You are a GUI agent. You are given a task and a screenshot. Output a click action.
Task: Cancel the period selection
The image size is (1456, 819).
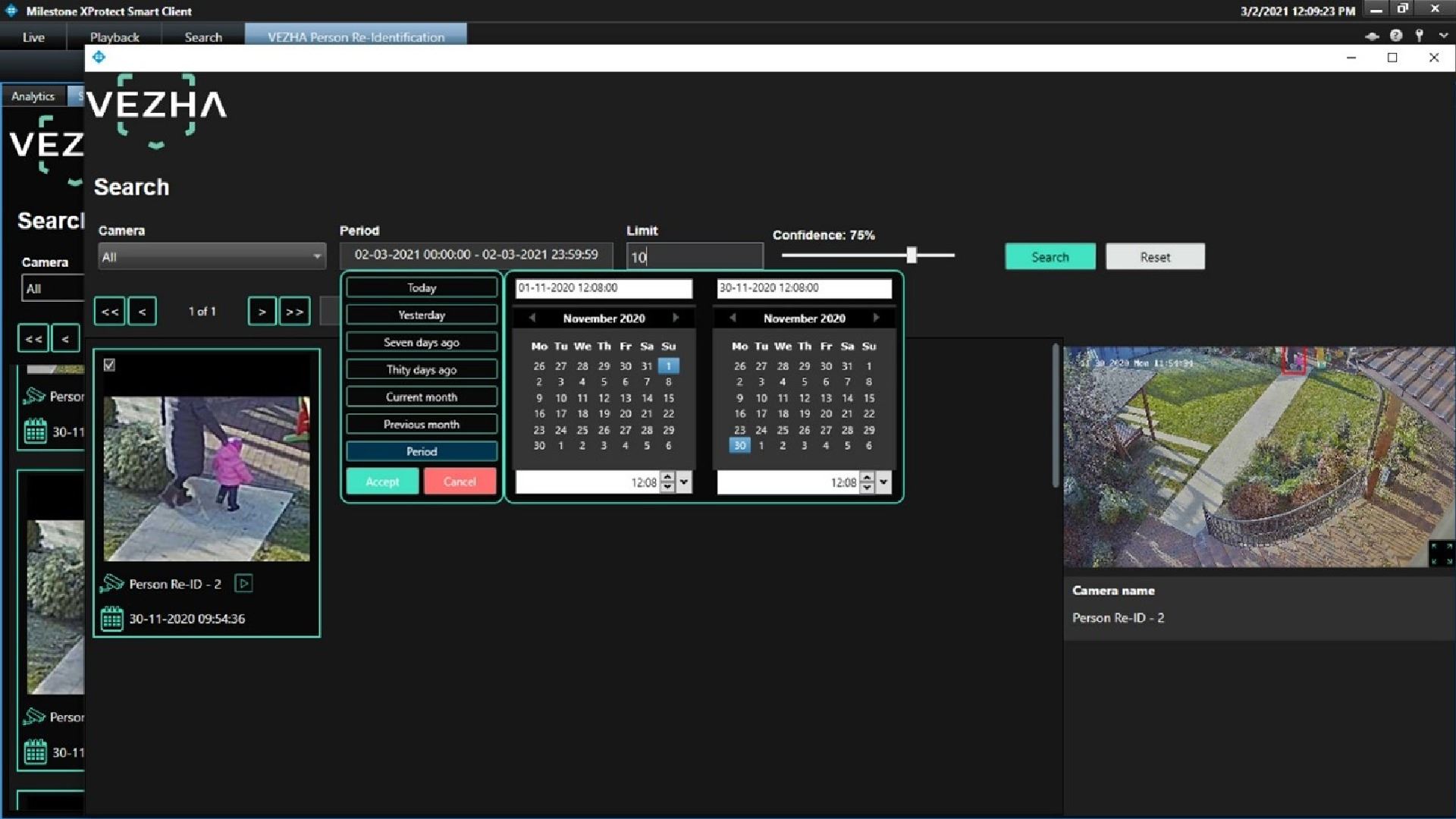(460, 482)
